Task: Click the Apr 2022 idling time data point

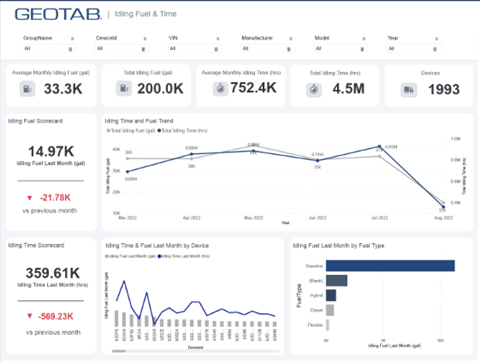Action: (191, 154)
